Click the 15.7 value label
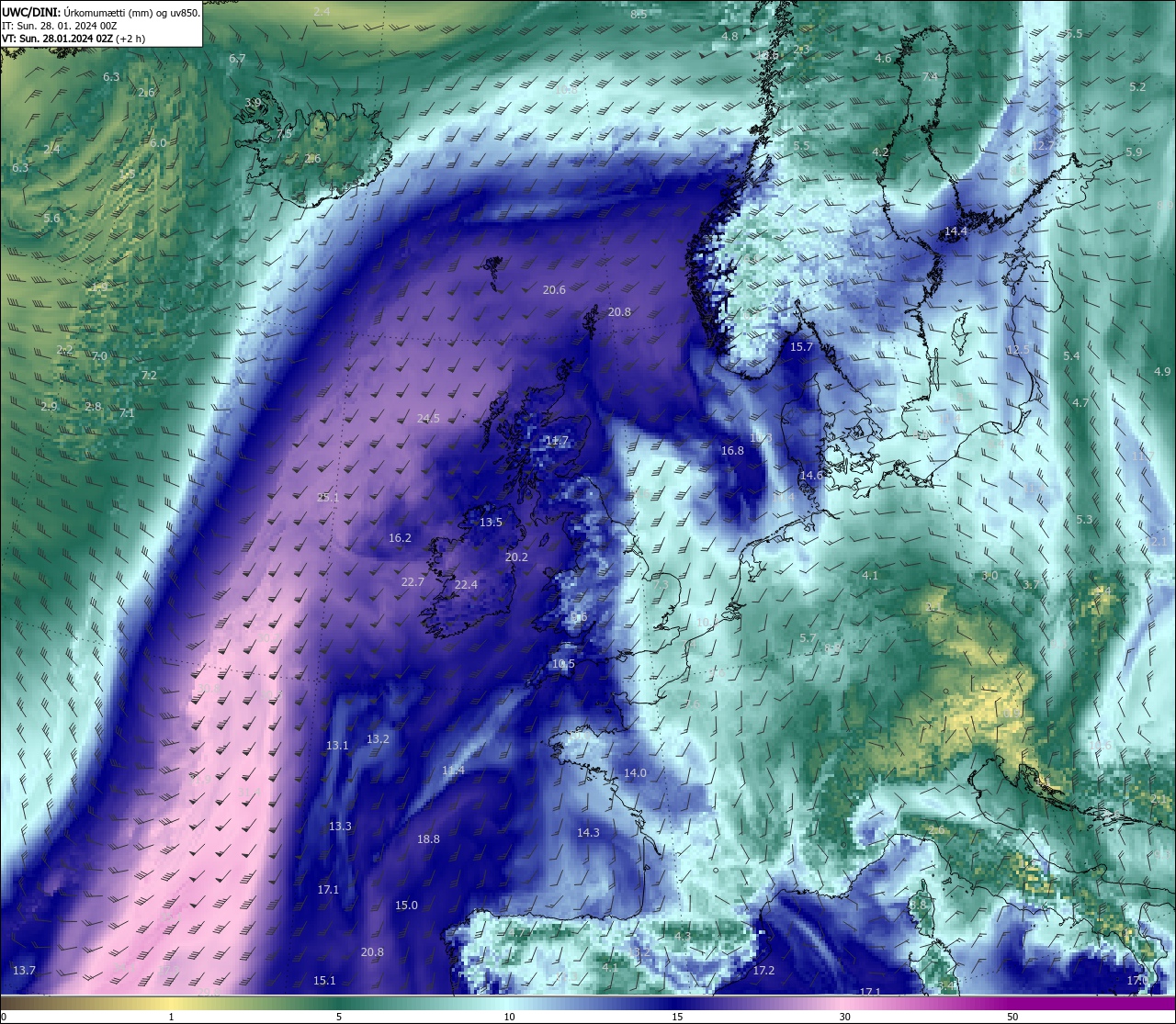The image size is (1176, 1024). [x=801, y=346]
